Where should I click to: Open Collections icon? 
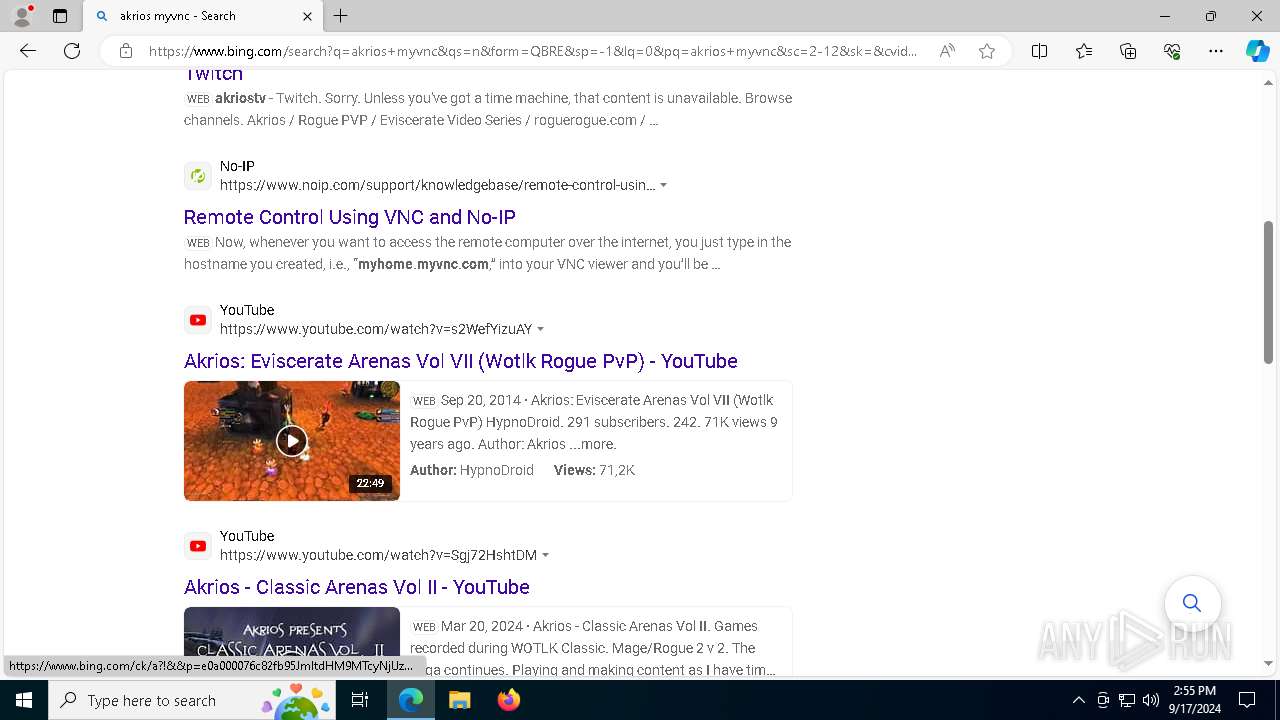click(x=1128, y=51)
